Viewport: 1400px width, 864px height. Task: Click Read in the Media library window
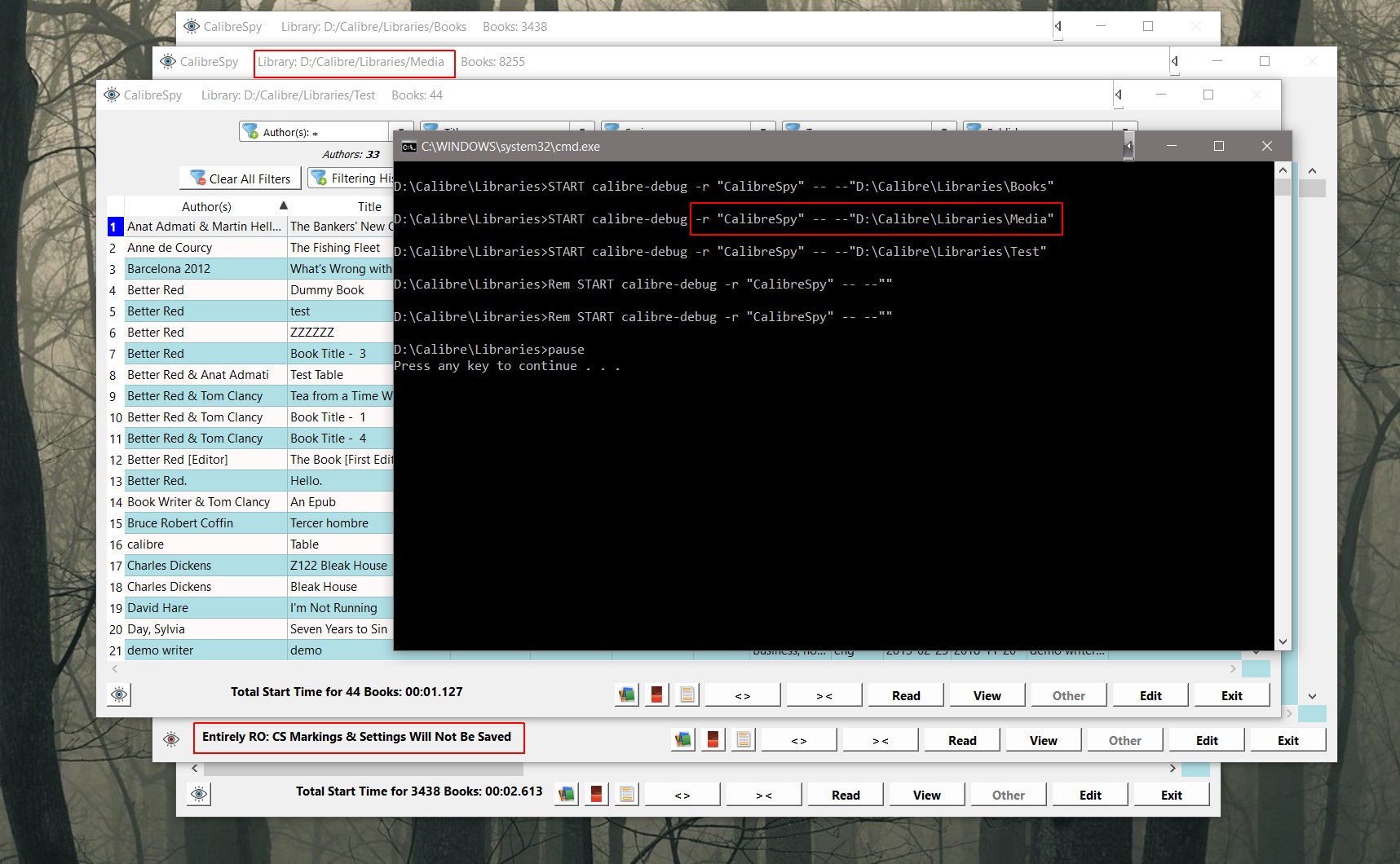(x=962, y=740)
